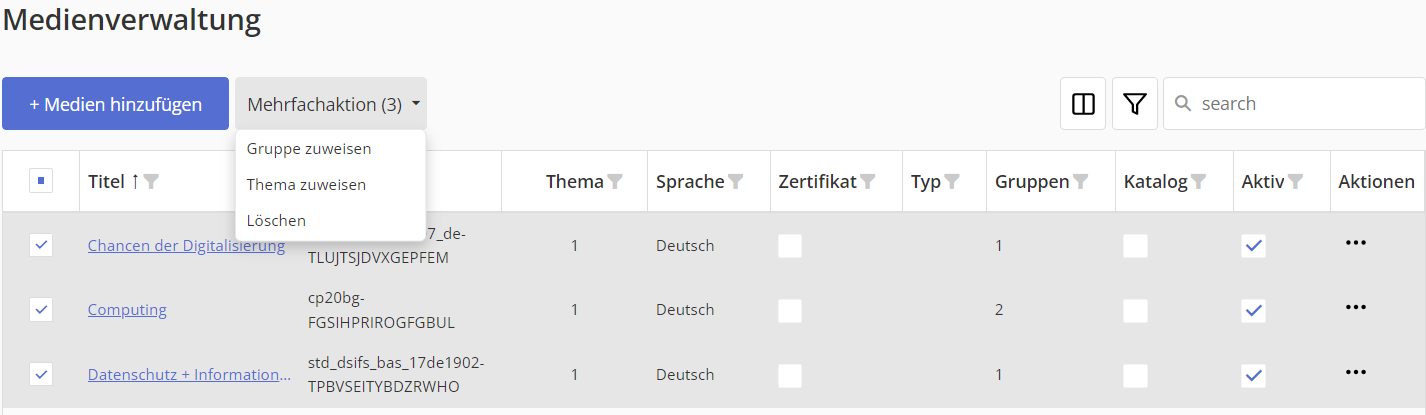Disable Aktiv checkbox for Chancen der Digitalisierung
This screenshot has width=1426, height=415.
coord(1253,246)
